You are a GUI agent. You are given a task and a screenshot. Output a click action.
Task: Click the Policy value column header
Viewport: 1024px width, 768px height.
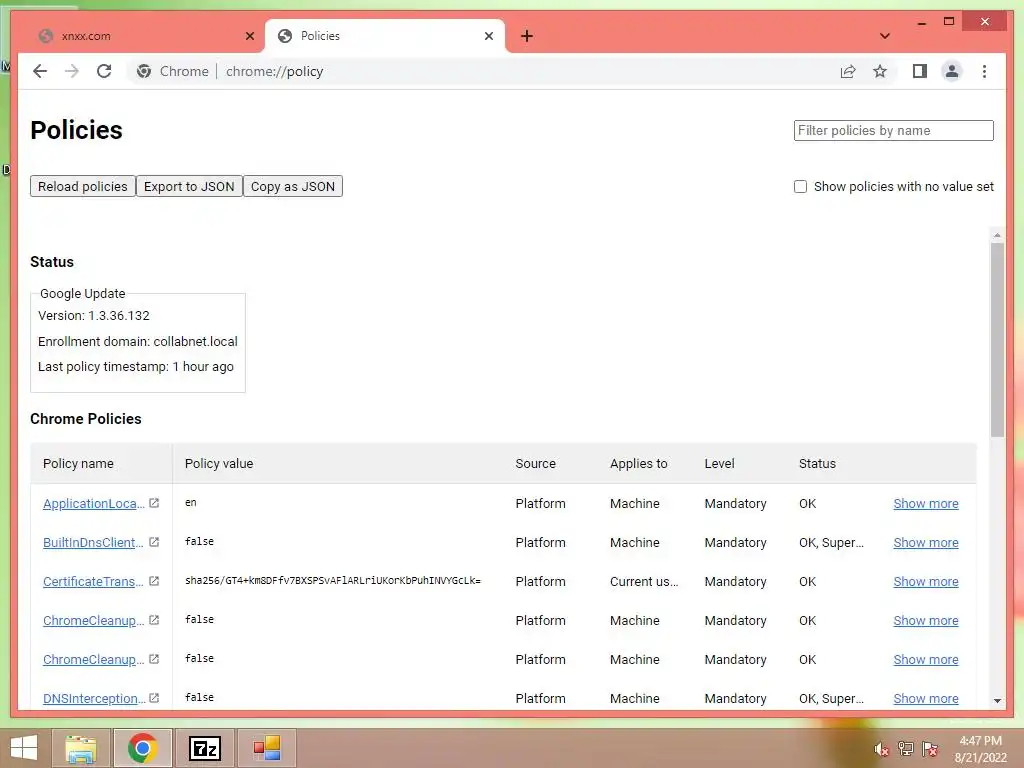(219, 463)
